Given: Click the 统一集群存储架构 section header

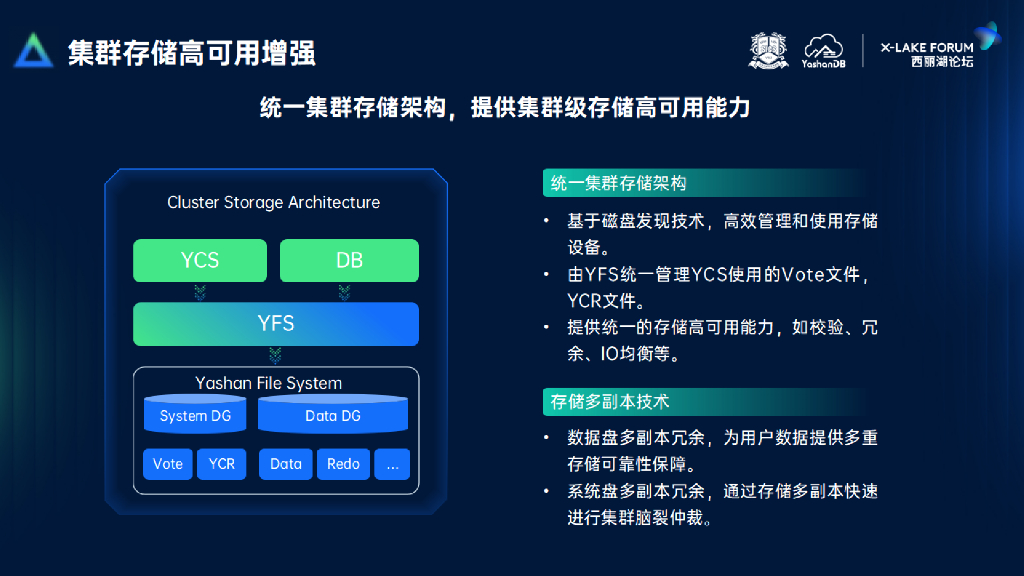Looking at the screenshot, I should coord(619,183).
